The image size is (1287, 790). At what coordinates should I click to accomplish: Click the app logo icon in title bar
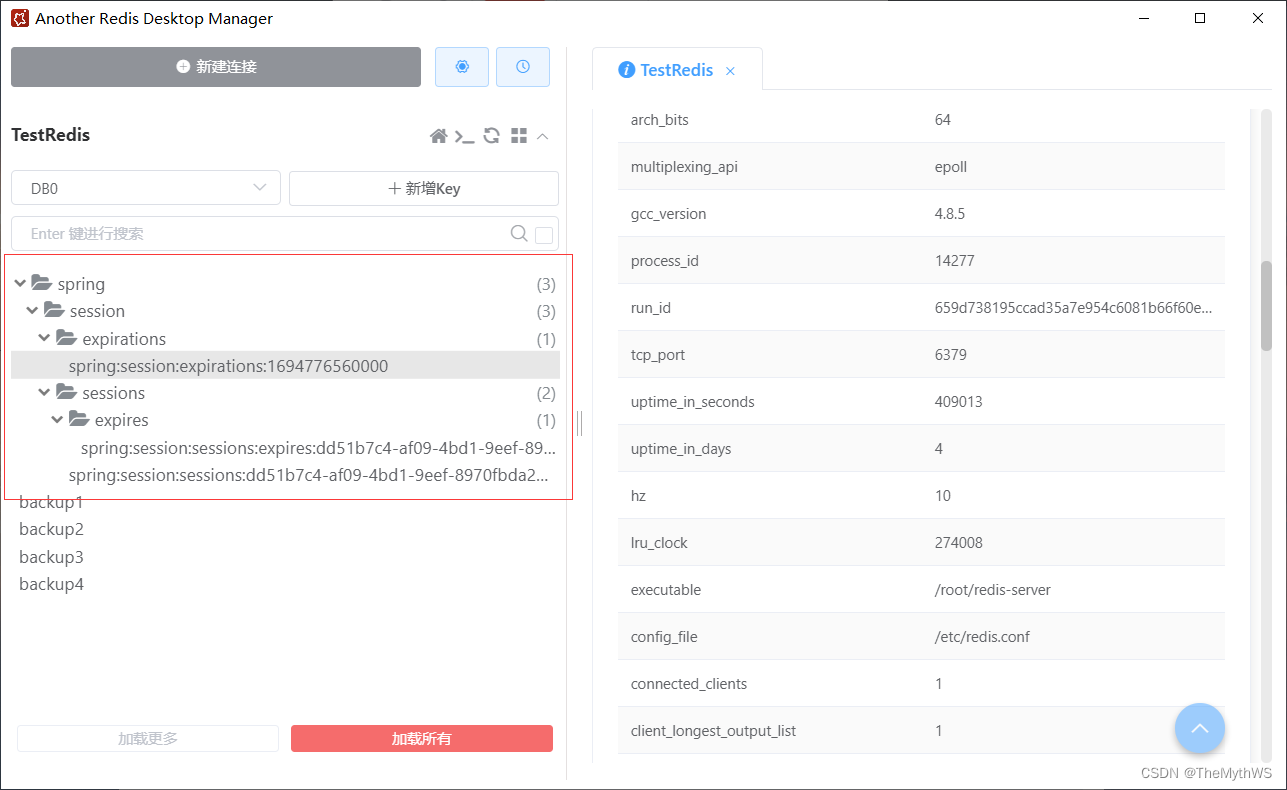(x=19, y=18)
